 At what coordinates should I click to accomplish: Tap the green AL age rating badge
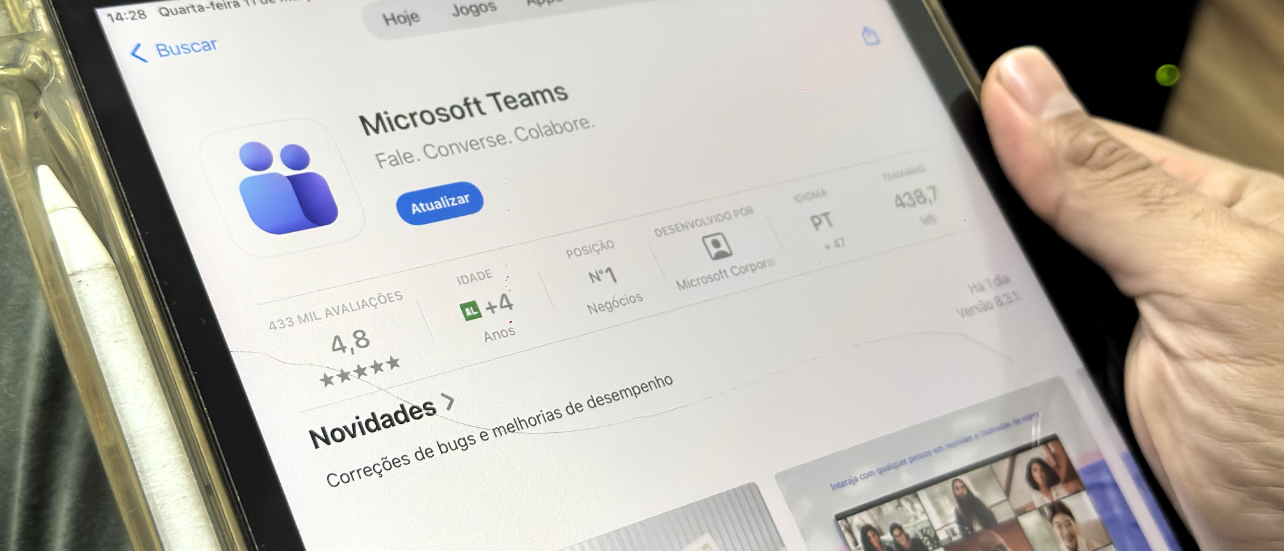[x=470, y=310]
